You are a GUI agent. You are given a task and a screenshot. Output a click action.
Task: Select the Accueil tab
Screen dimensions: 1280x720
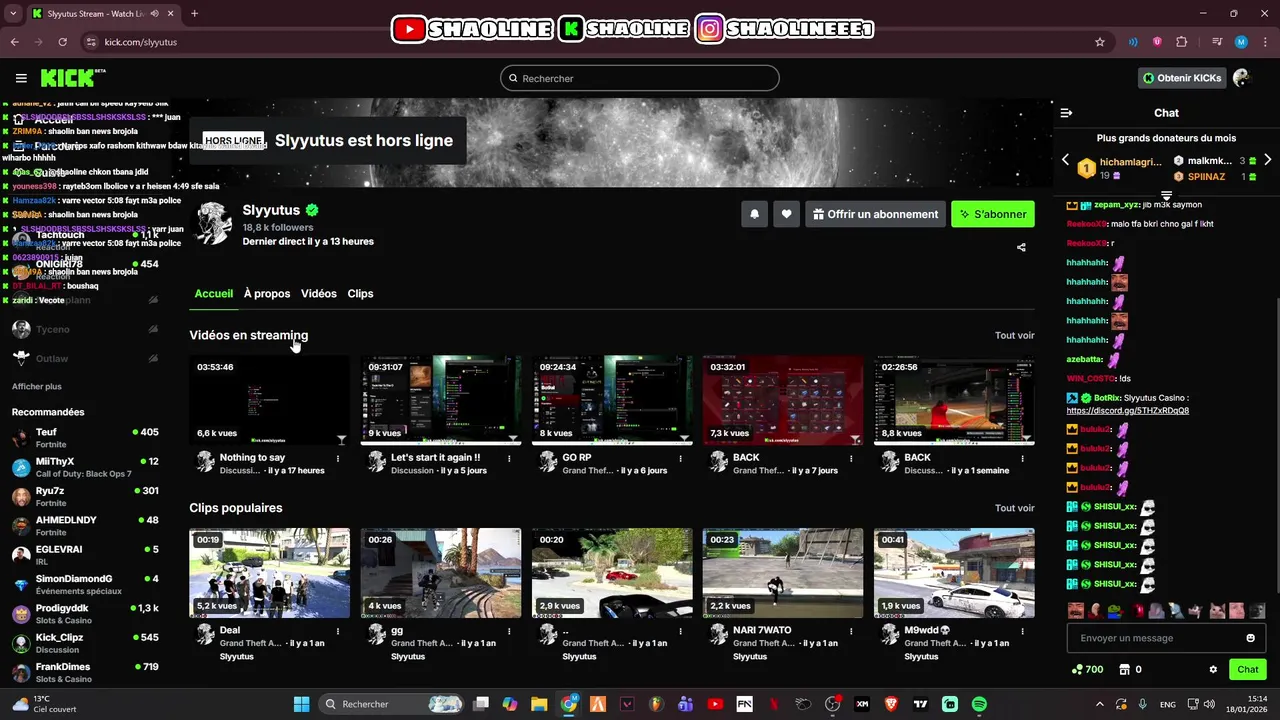[214, 293]
